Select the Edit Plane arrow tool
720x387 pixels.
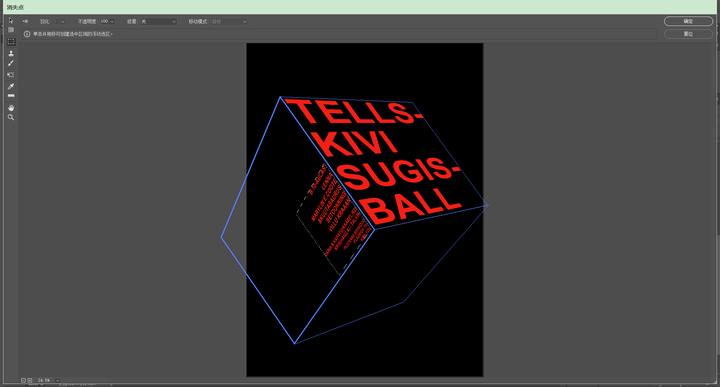coord(11,21)
